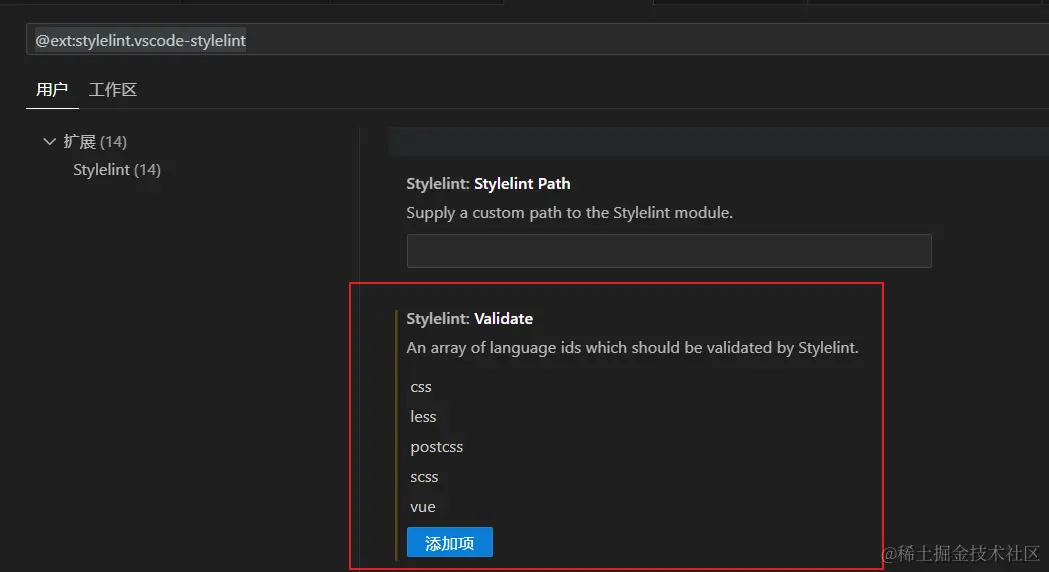
Task: Click the Stylelint Path text field
Action: click(668, 251)
